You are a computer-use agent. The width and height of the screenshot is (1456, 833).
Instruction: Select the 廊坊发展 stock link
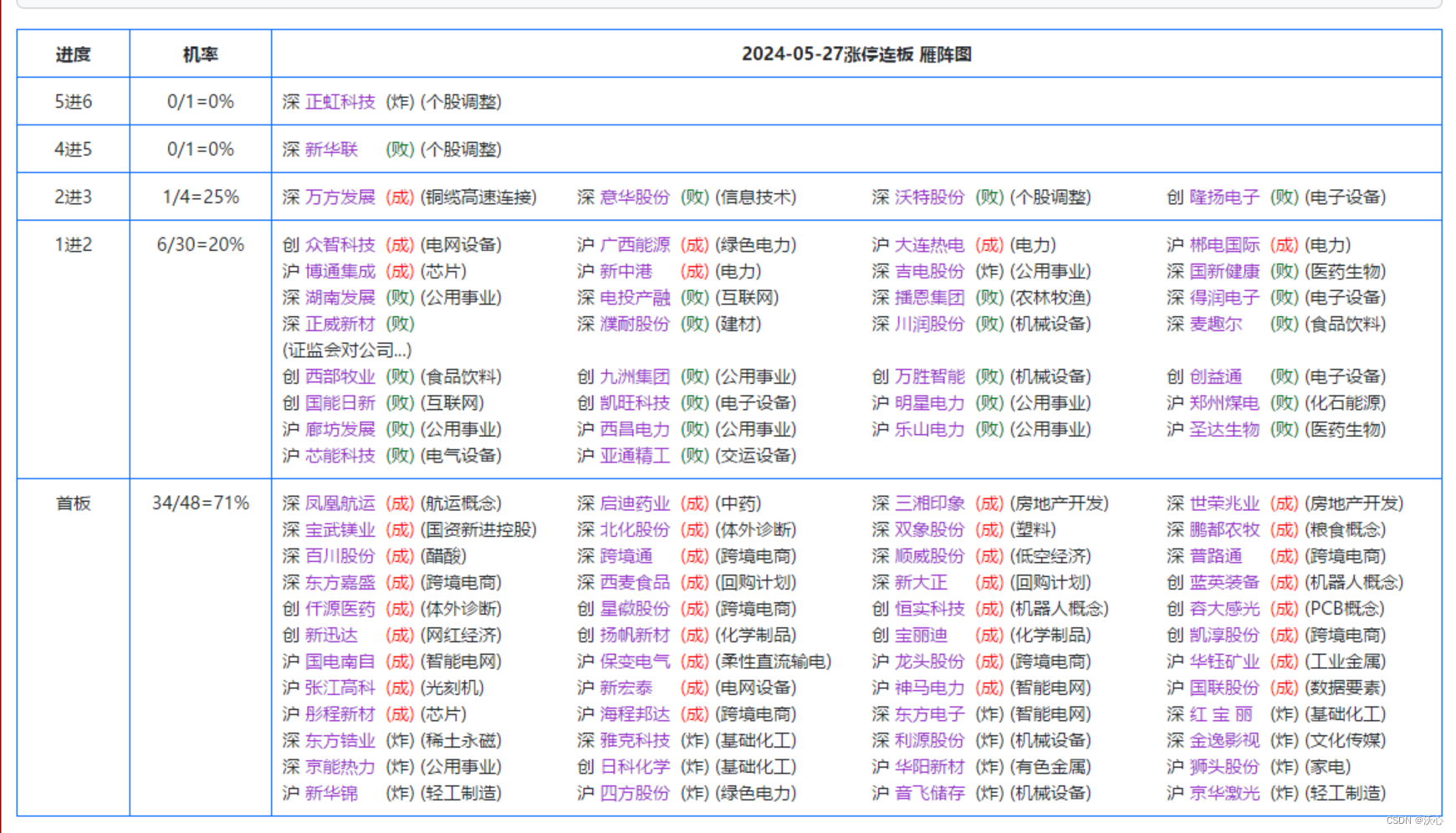340,430
